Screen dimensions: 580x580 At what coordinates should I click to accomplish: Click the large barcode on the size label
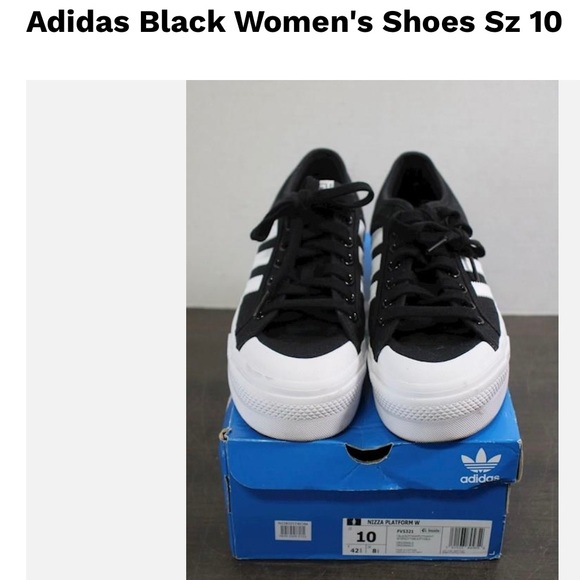(467, 539)
